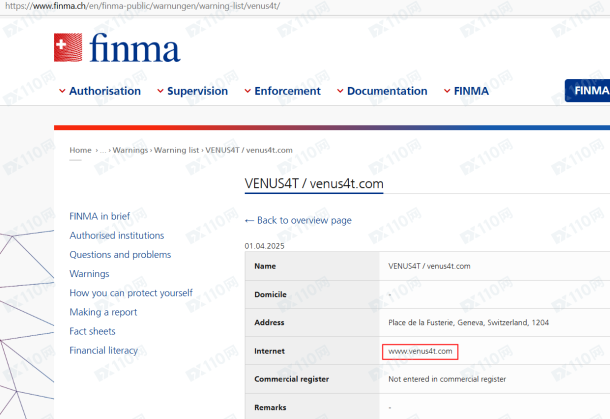Open Questions and problems sidebar link
The height and width of the screenshot is (419, 610).
point(120,254)
